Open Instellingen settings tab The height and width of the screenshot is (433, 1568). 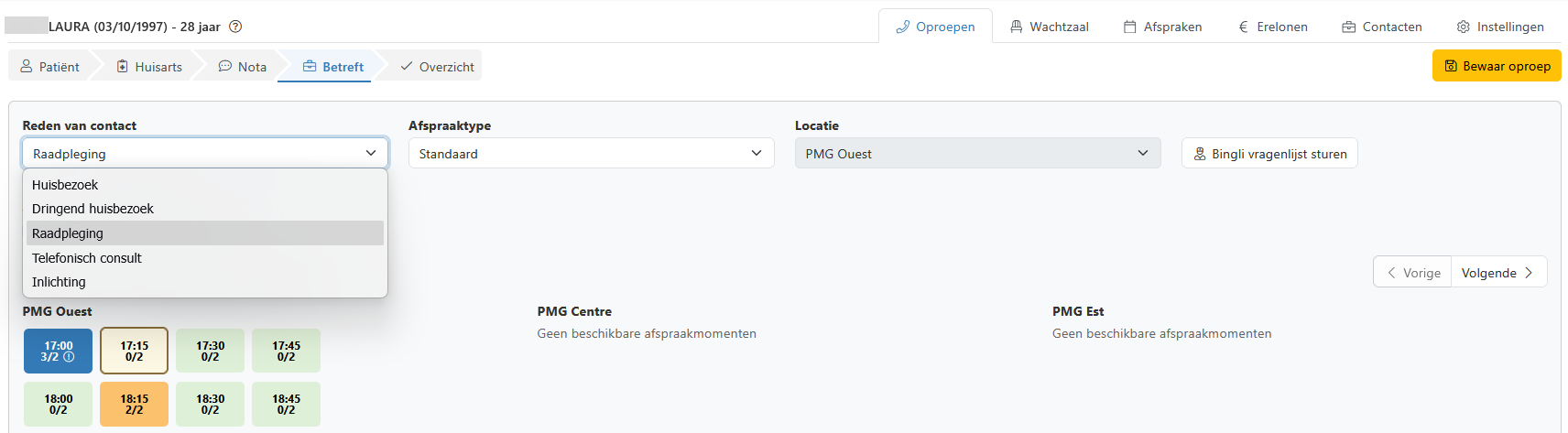1500,27
